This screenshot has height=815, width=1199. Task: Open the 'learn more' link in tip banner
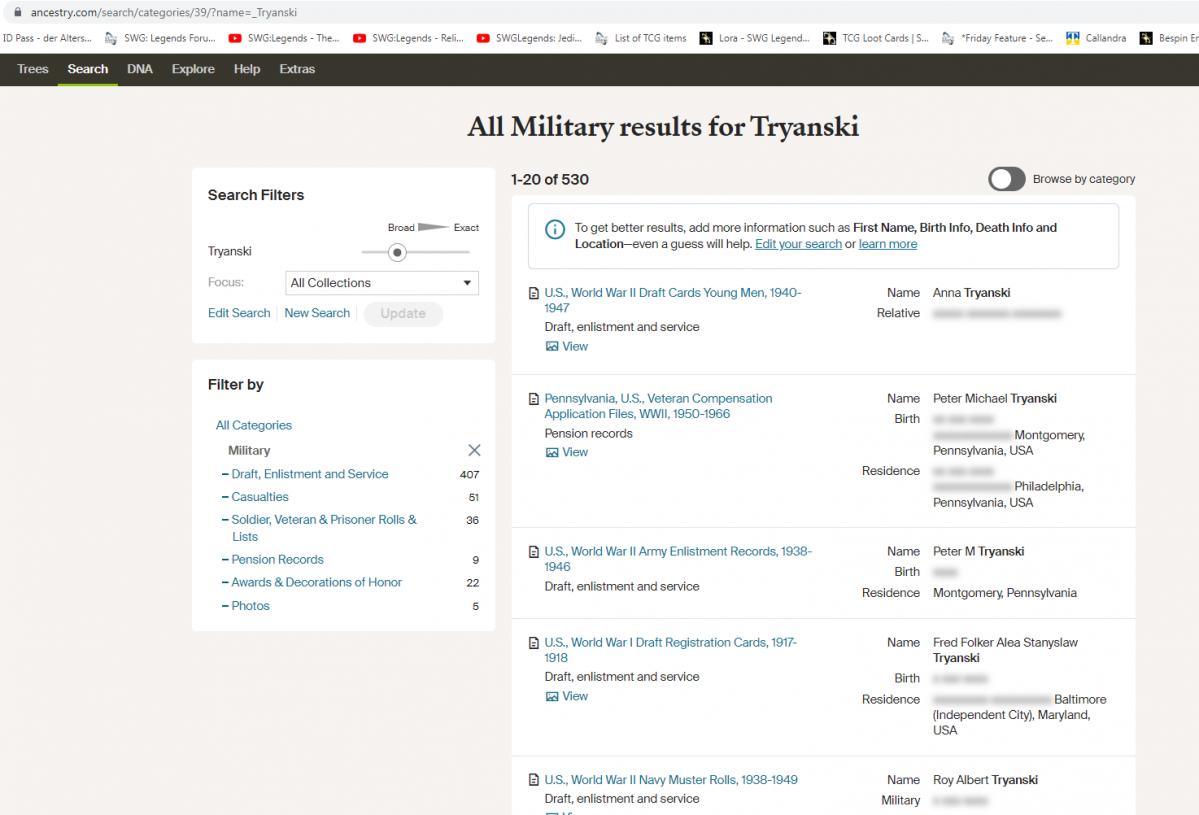click(x=887, y=244)
